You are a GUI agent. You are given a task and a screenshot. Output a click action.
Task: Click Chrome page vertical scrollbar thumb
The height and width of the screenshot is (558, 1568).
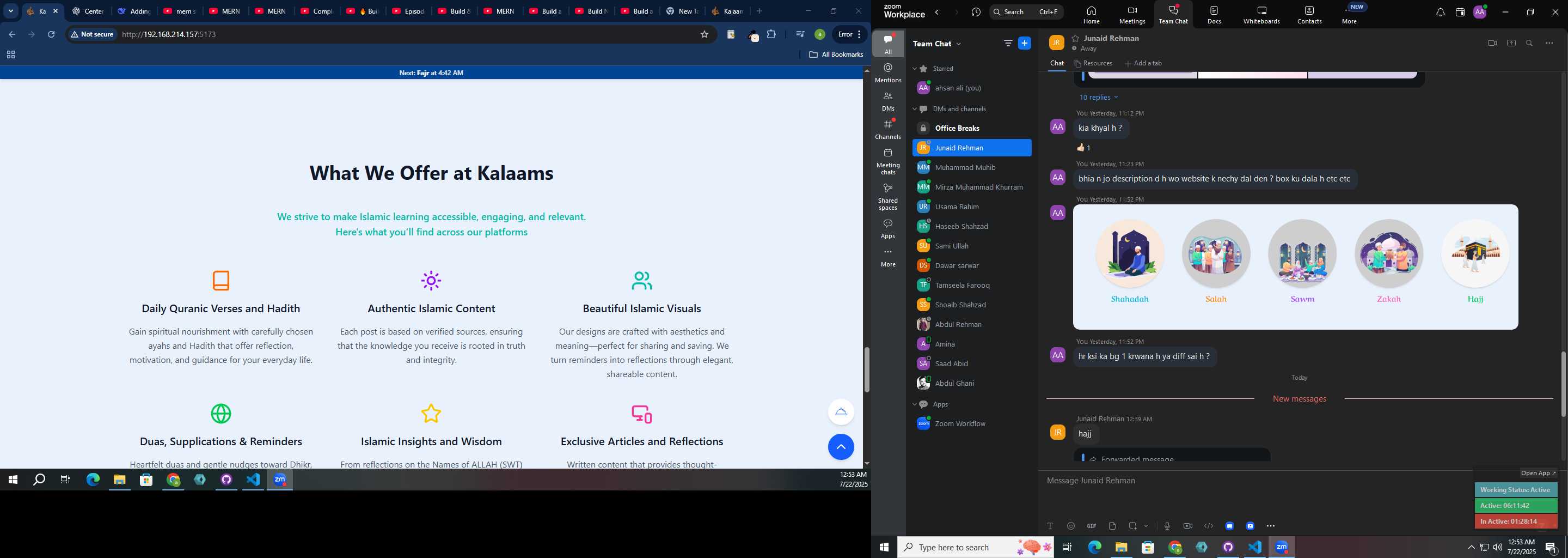(866, 370)
